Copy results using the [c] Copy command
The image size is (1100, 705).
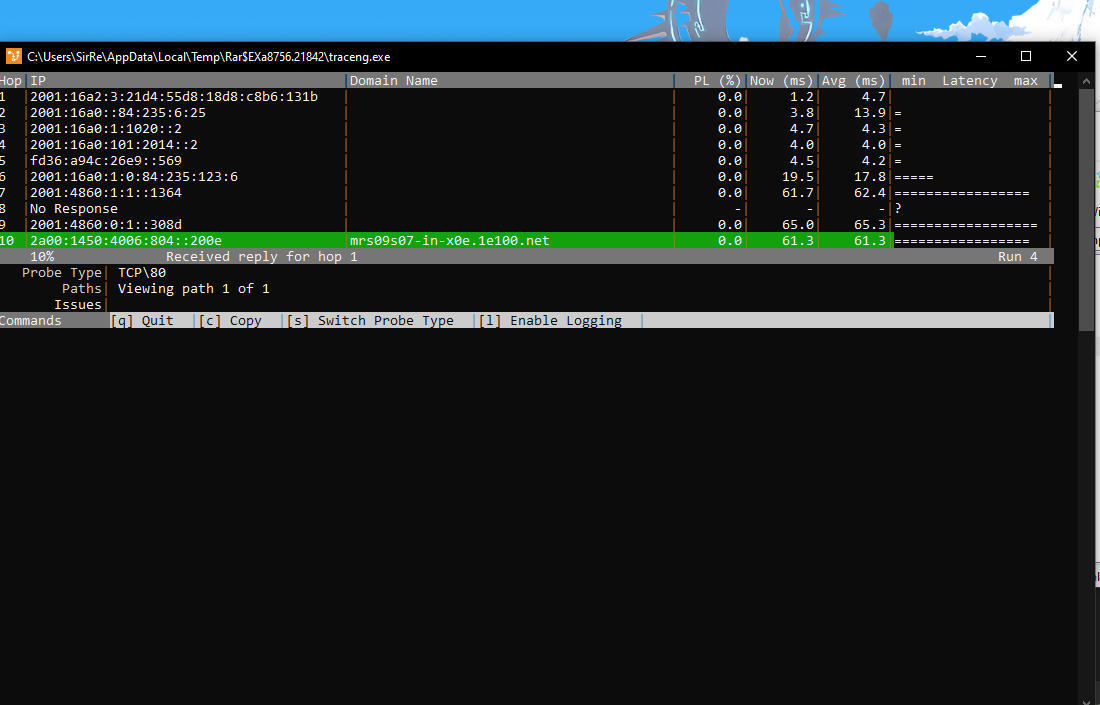pyautogui.click(x=232, y=320)
